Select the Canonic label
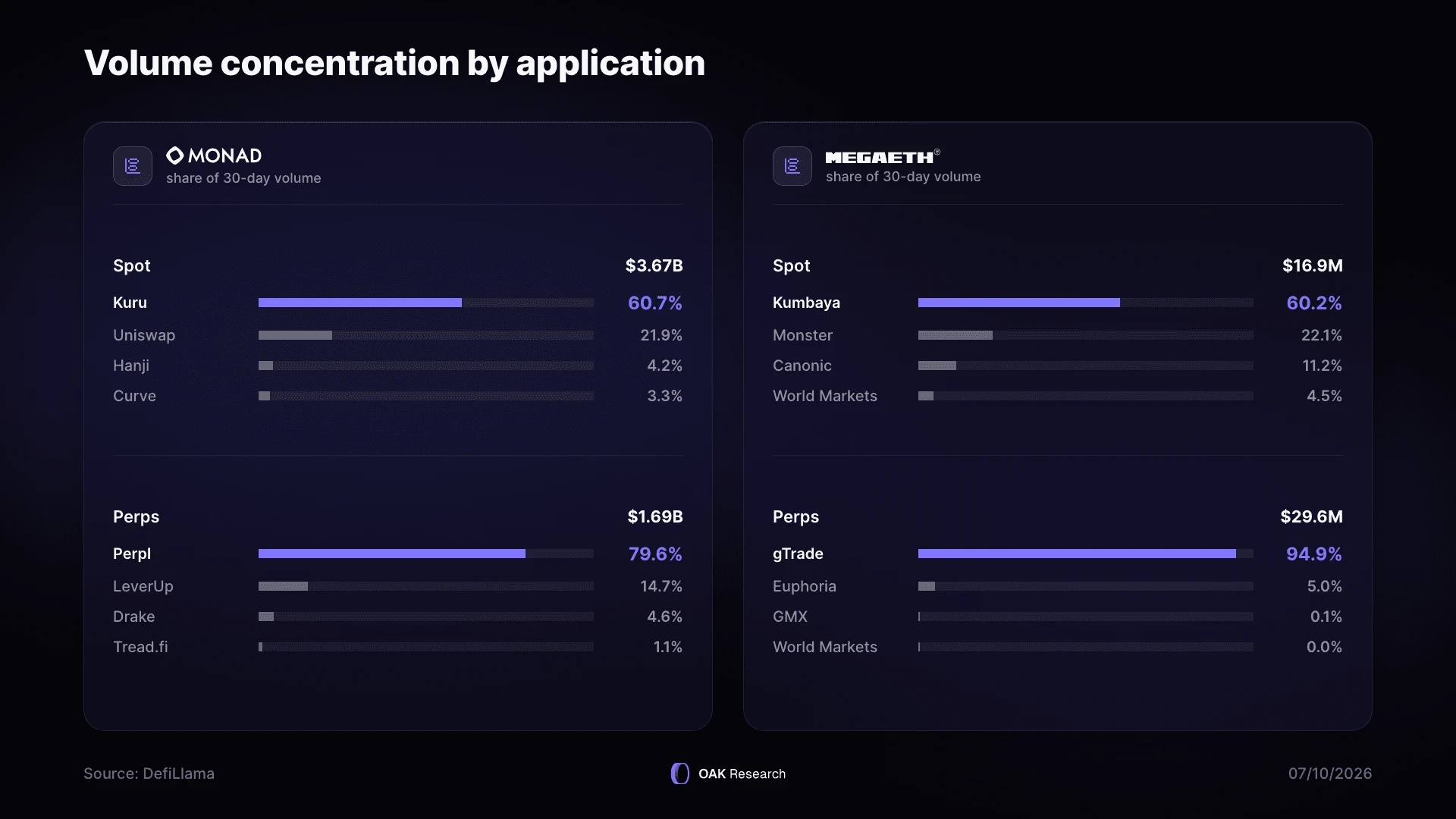 (802, 366)
